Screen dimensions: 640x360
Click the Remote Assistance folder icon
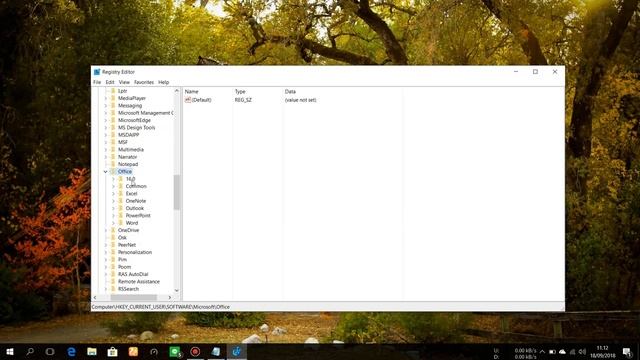tap(113, 282)
